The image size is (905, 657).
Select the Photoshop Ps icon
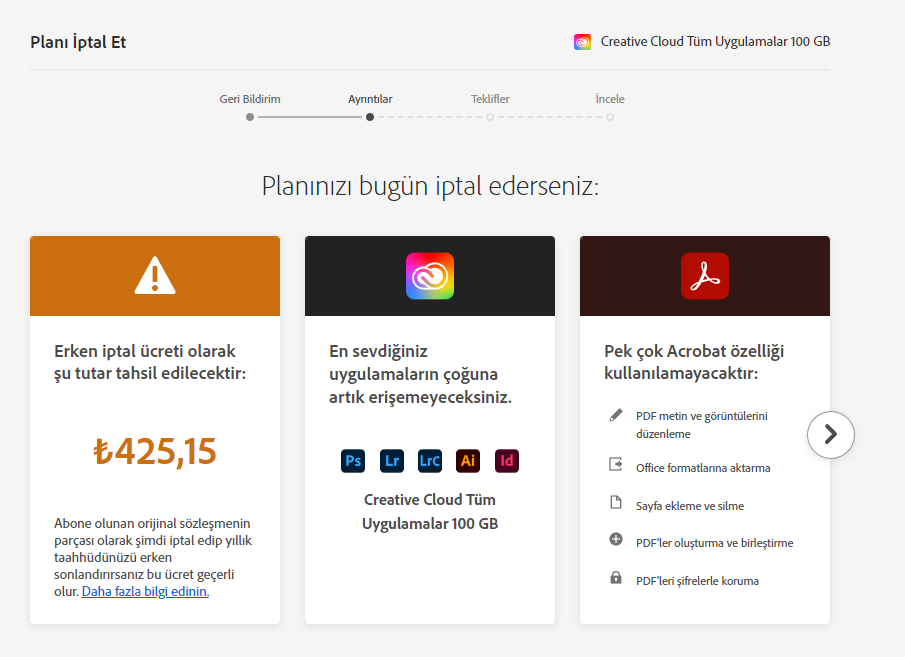(x=353, y=461)
